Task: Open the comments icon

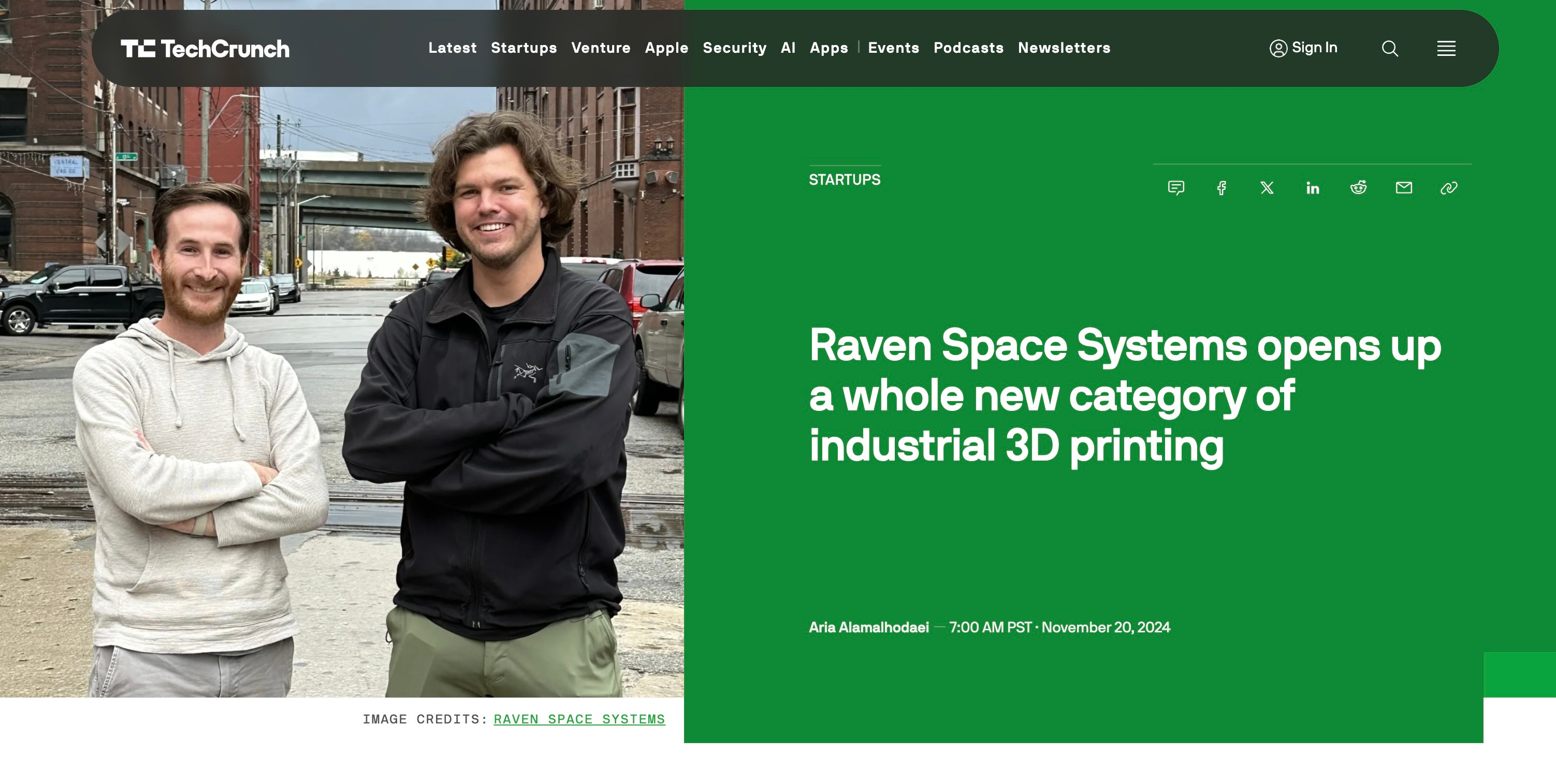Action: (1176, 188)
